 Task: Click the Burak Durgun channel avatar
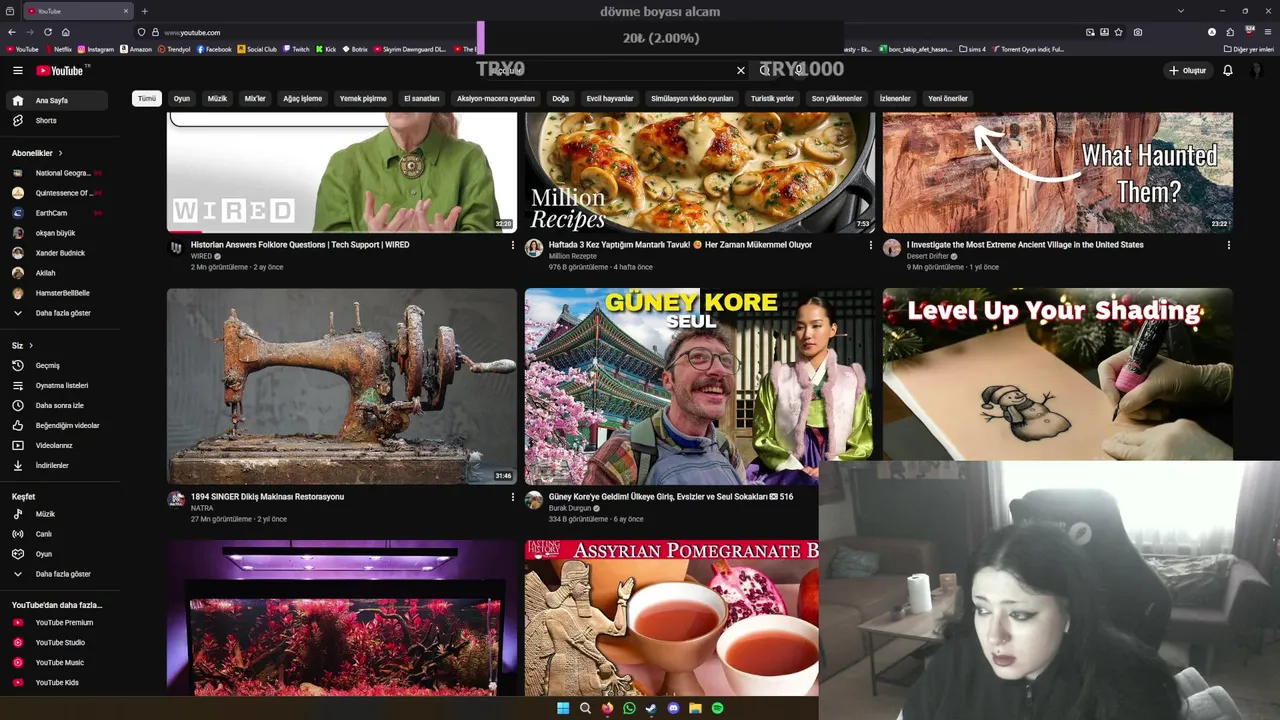coord(534,500)
